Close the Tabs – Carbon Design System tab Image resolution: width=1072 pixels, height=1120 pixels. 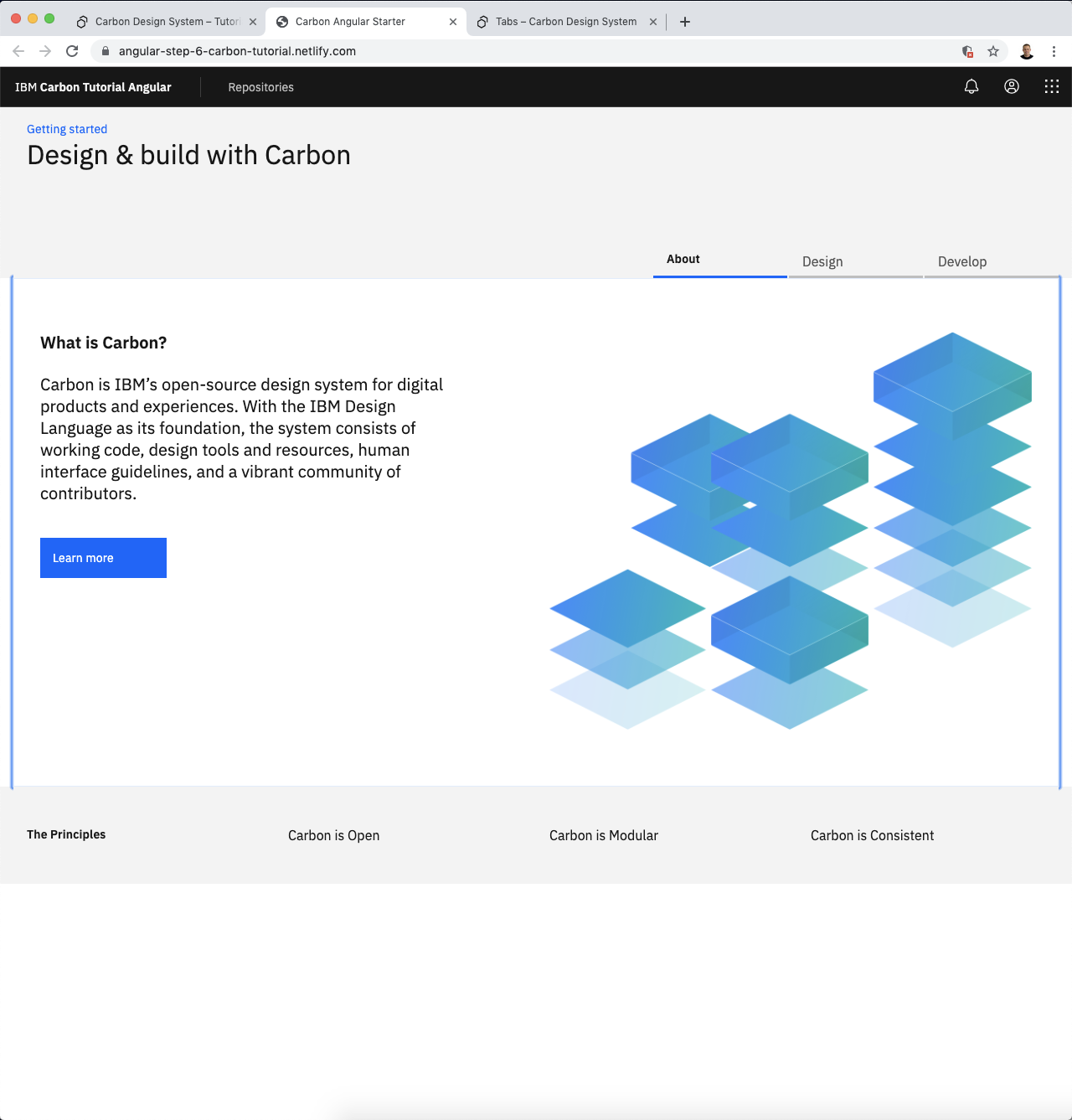click(x=653, y=22)
